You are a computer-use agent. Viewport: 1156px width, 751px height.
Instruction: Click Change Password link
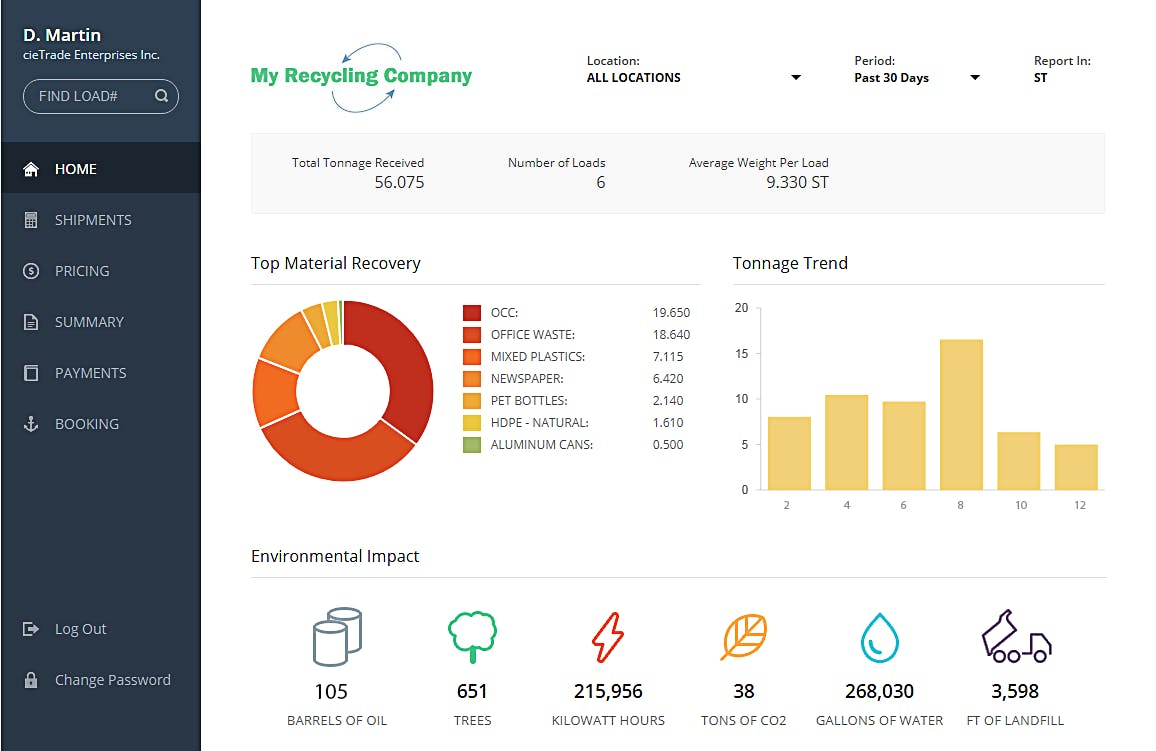pos(113,680)
